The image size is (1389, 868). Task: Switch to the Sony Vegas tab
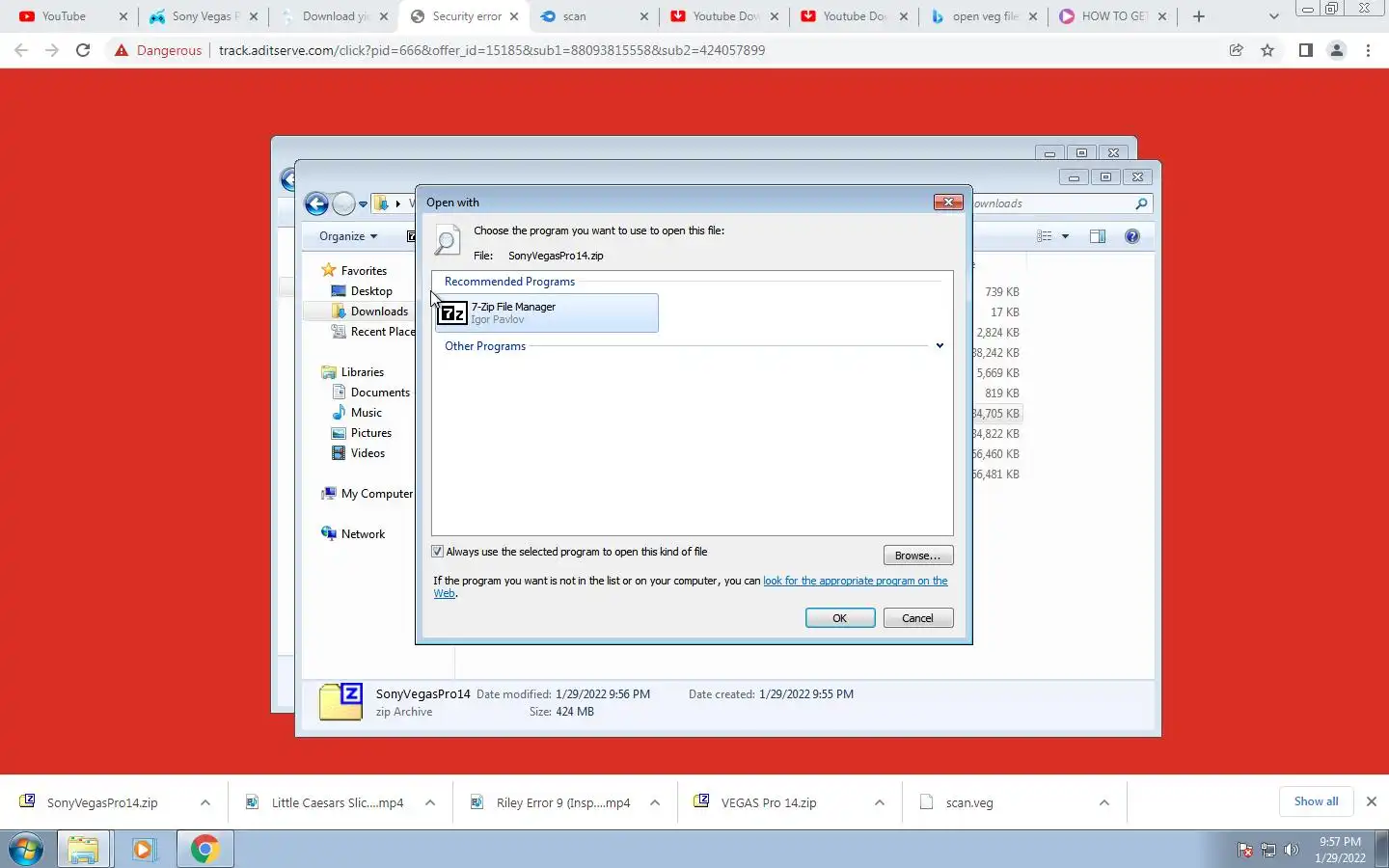click(202, 16)
